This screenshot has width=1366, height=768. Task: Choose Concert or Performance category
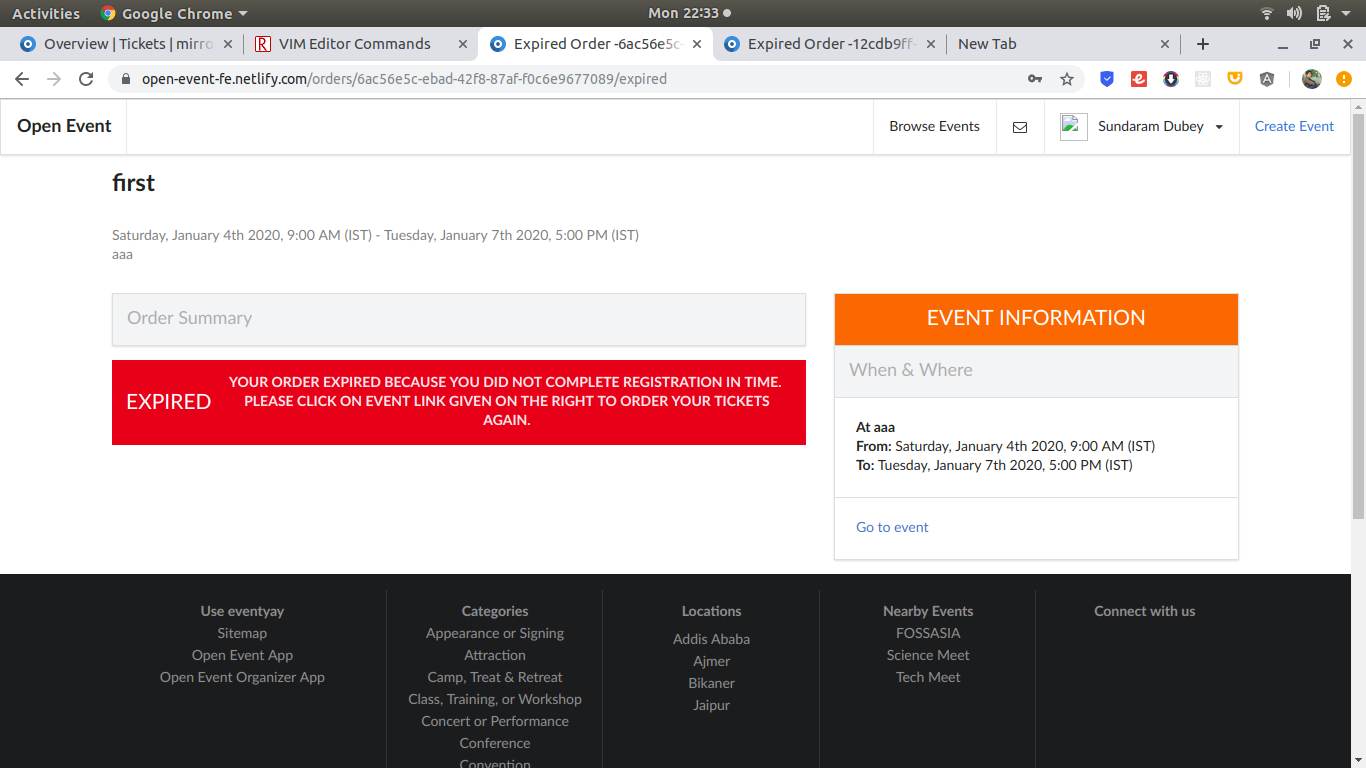(x=495, y=721)
